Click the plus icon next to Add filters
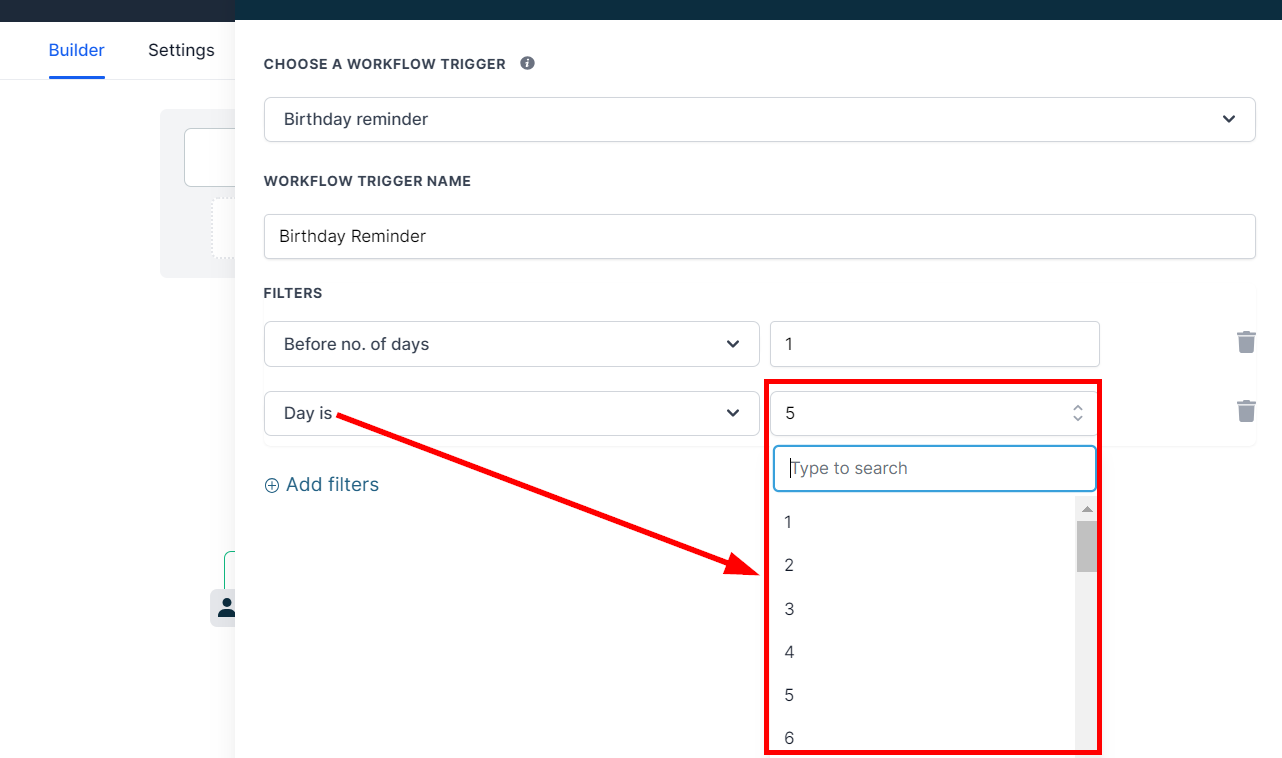This screenshot has height=758, width=1282. coord(272,485)
